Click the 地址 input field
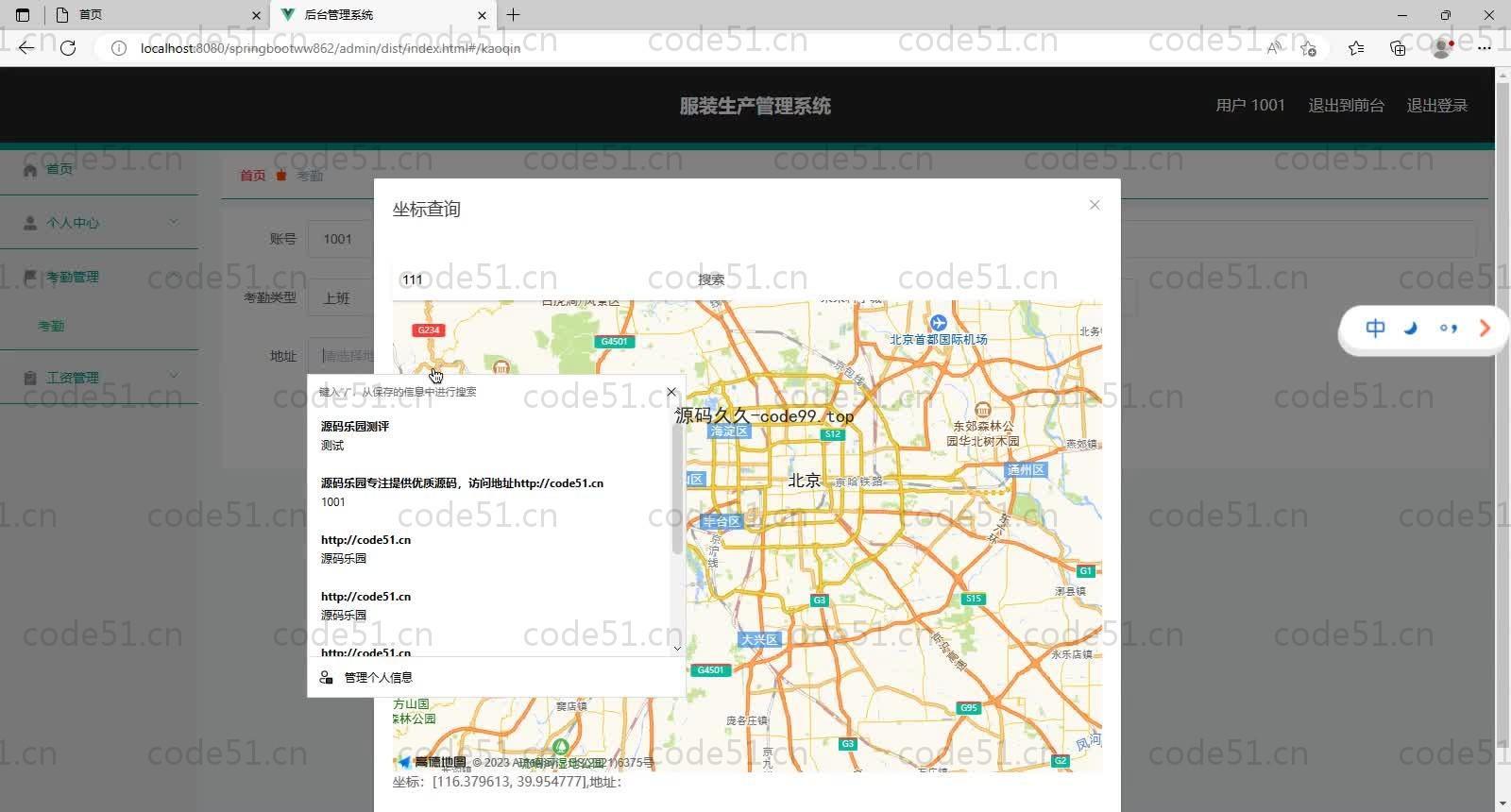This screenshot has width=1511, height=812. [341, 356]
